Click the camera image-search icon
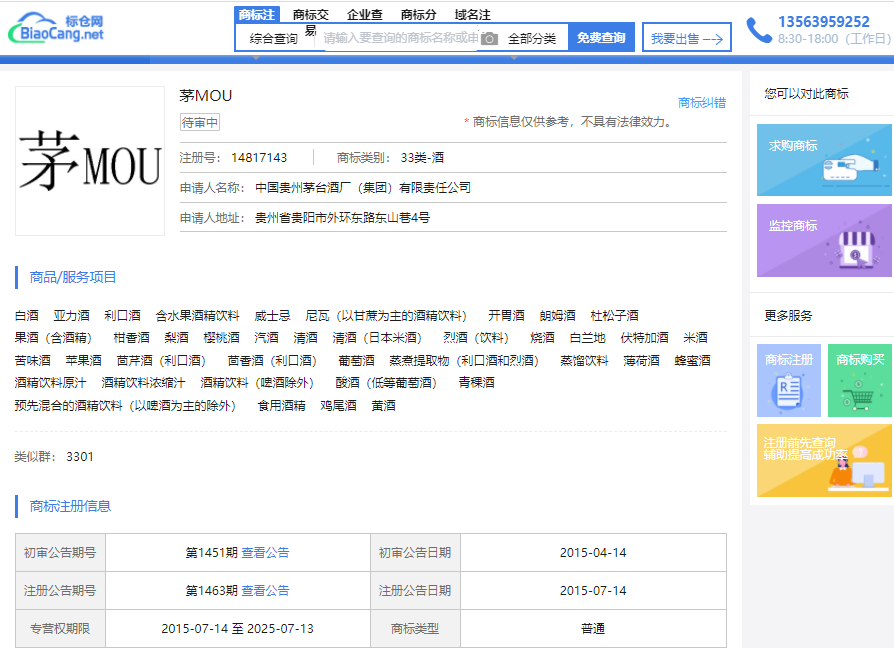 click(489, 39)
